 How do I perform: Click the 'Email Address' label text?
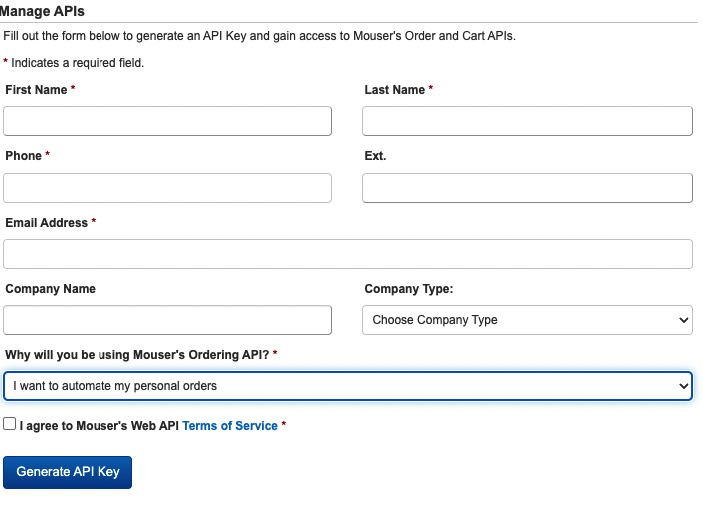[x=47, y=223]
